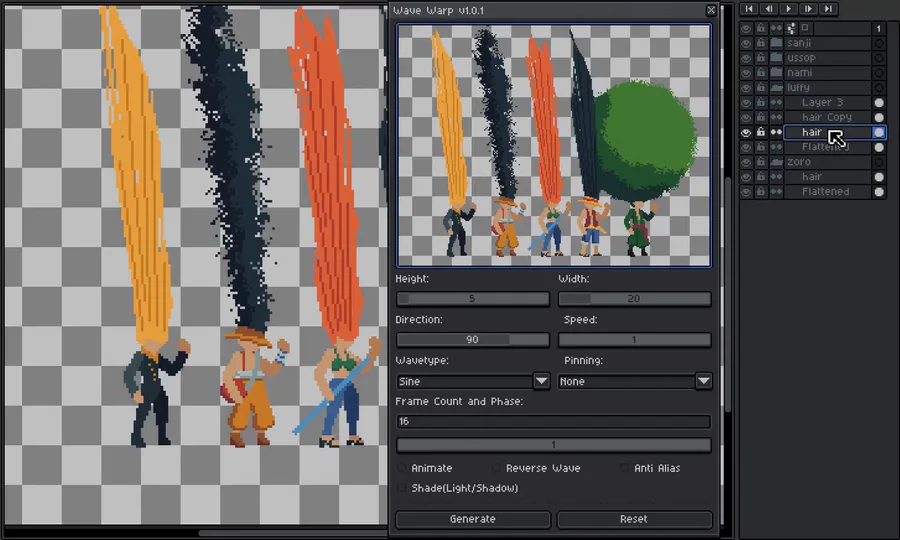Click the Reset button

(x=634, y=519)
